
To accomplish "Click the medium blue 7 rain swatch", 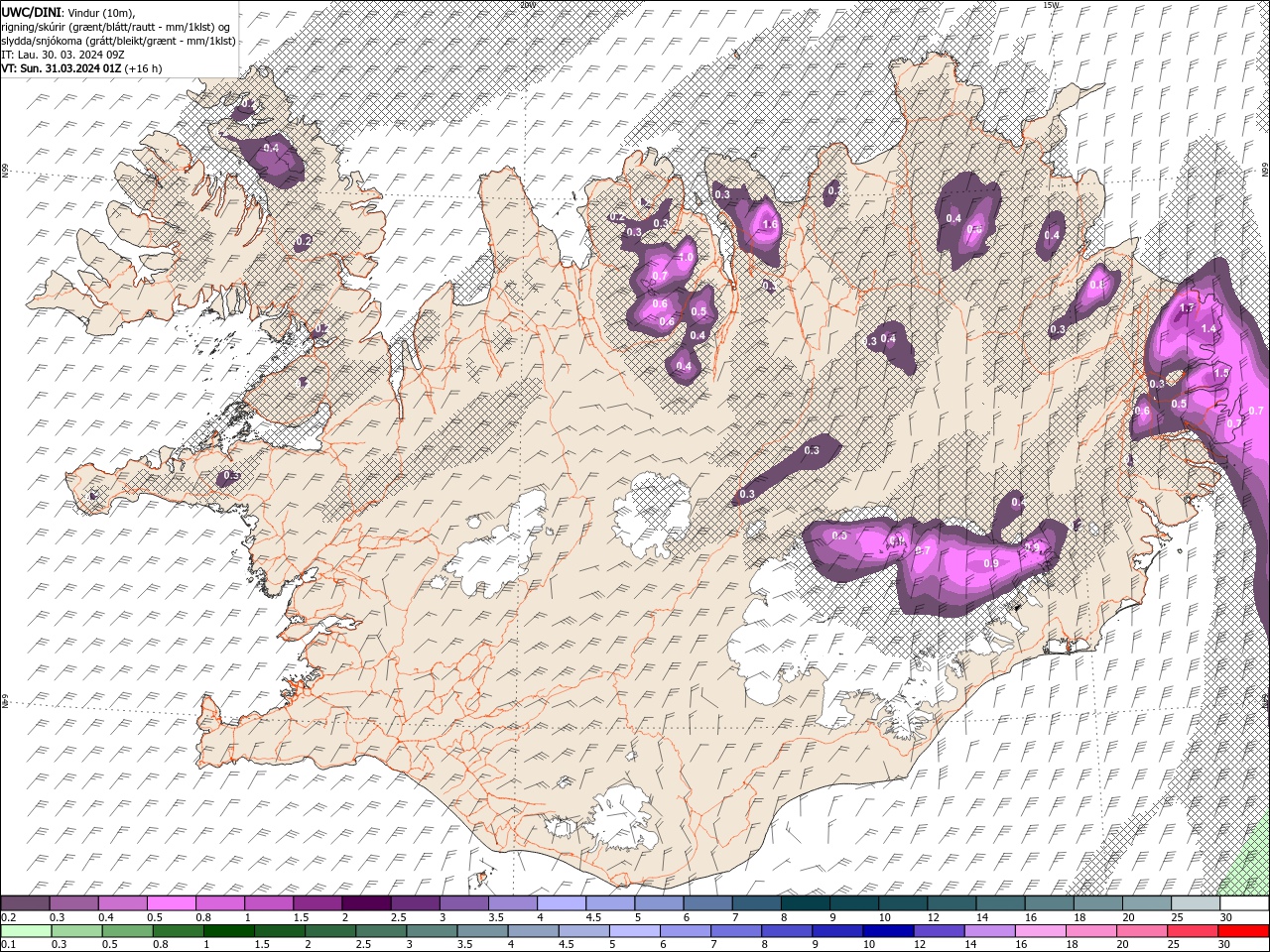I will (735, 931).
